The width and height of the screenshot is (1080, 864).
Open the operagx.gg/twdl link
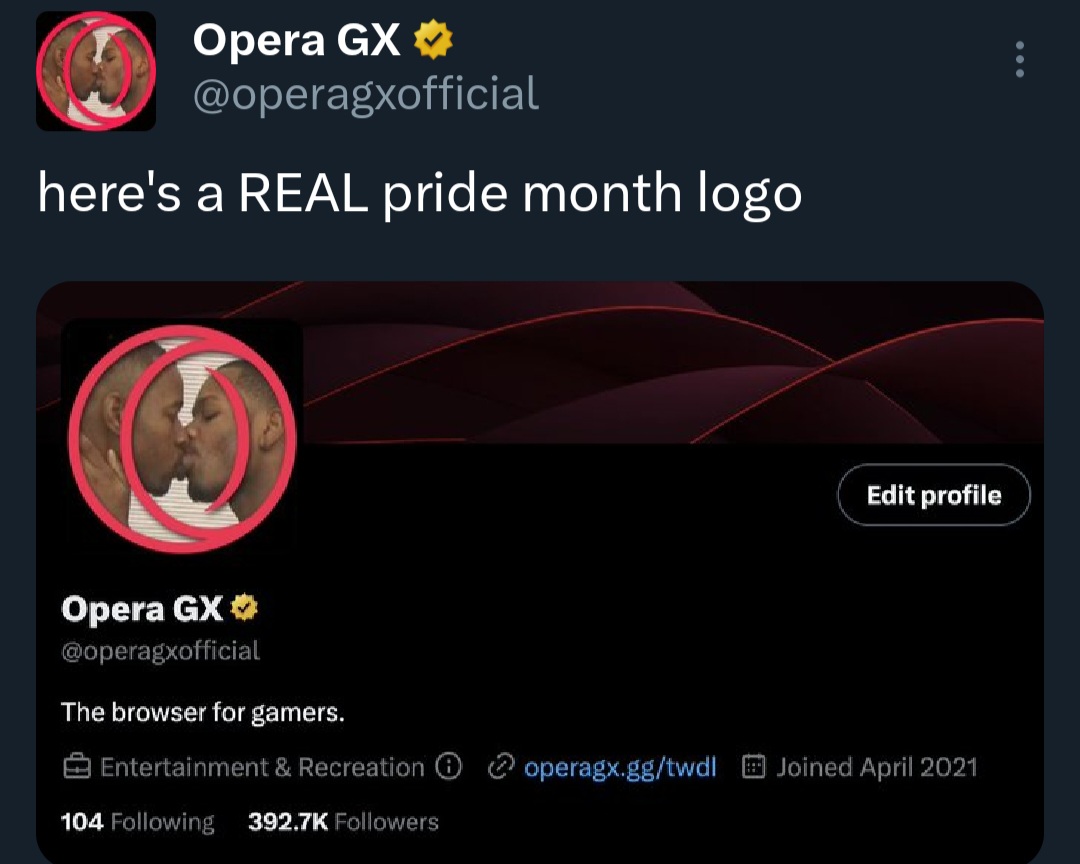(620, 768)
